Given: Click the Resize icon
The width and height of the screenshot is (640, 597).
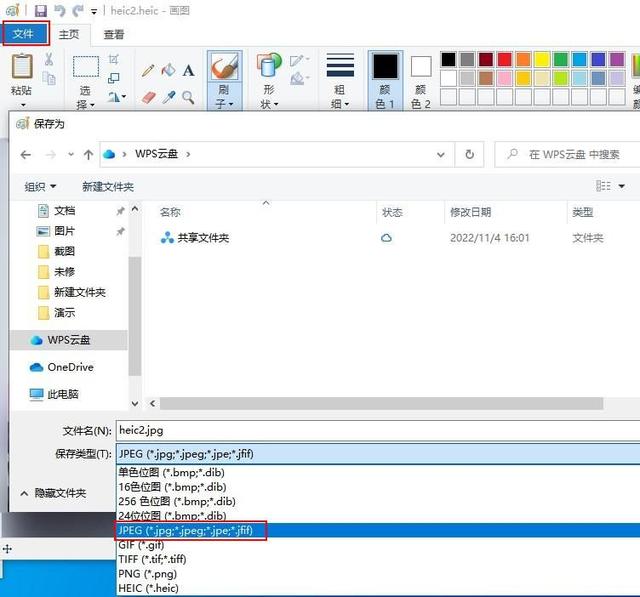Looking at the screenshot, I should (113, 78).
